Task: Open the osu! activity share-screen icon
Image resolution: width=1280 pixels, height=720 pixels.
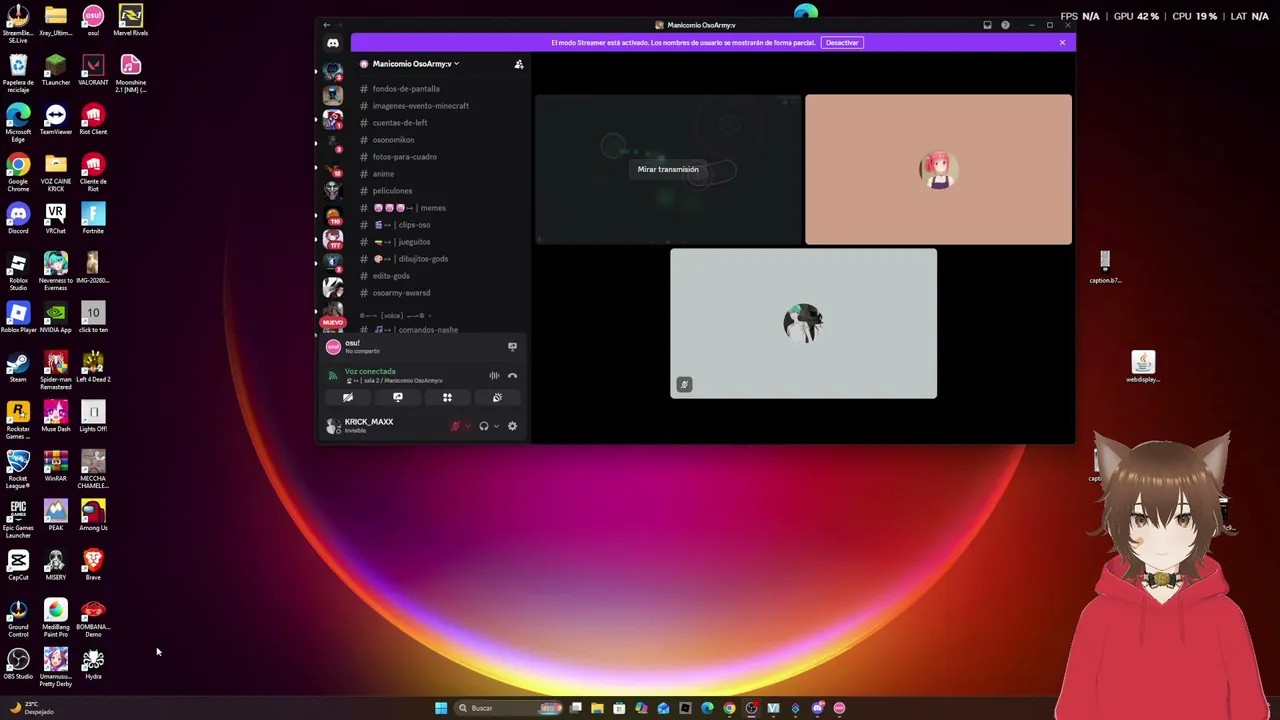Action: [512, 346]
